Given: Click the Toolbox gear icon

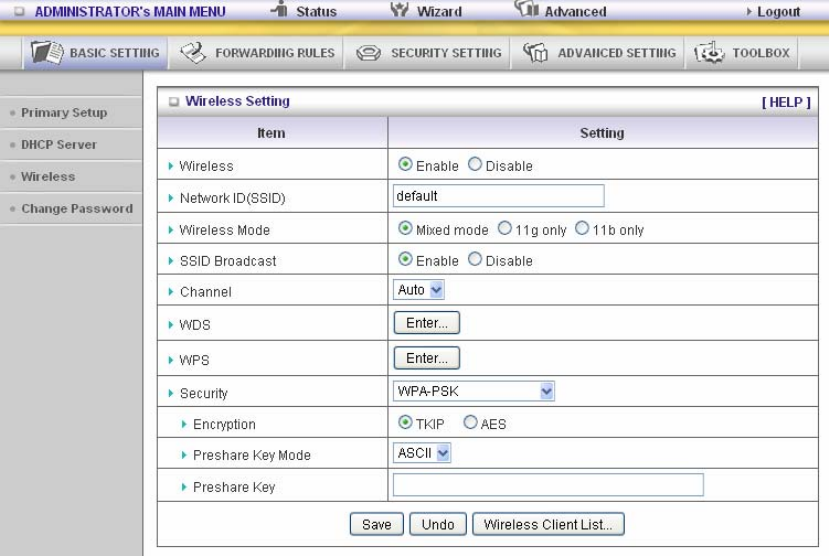Looking at the screenshot, I should pyautogui.click(x=709, y=52).
